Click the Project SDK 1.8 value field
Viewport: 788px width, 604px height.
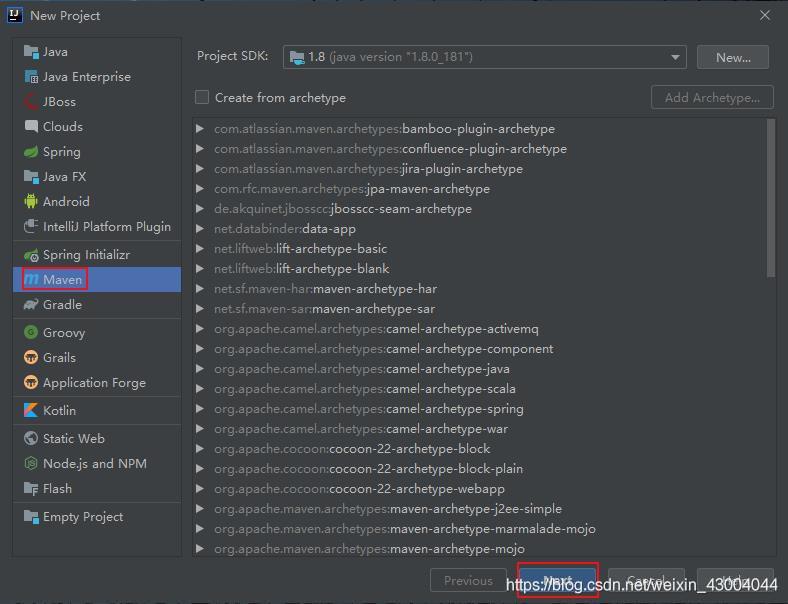484,57
